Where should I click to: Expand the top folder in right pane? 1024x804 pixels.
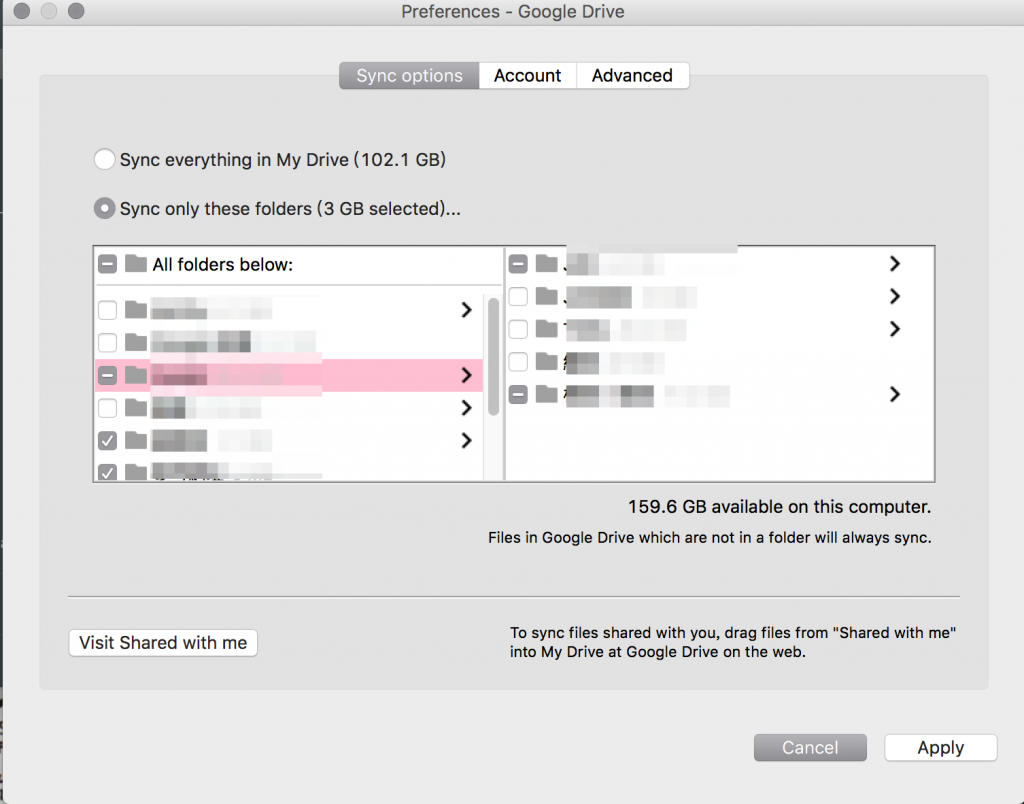click(x=895, y=263)
